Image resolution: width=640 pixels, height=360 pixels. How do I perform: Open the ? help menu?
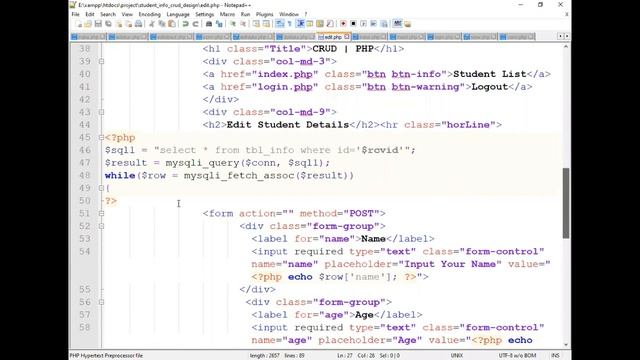click(306, 14)
